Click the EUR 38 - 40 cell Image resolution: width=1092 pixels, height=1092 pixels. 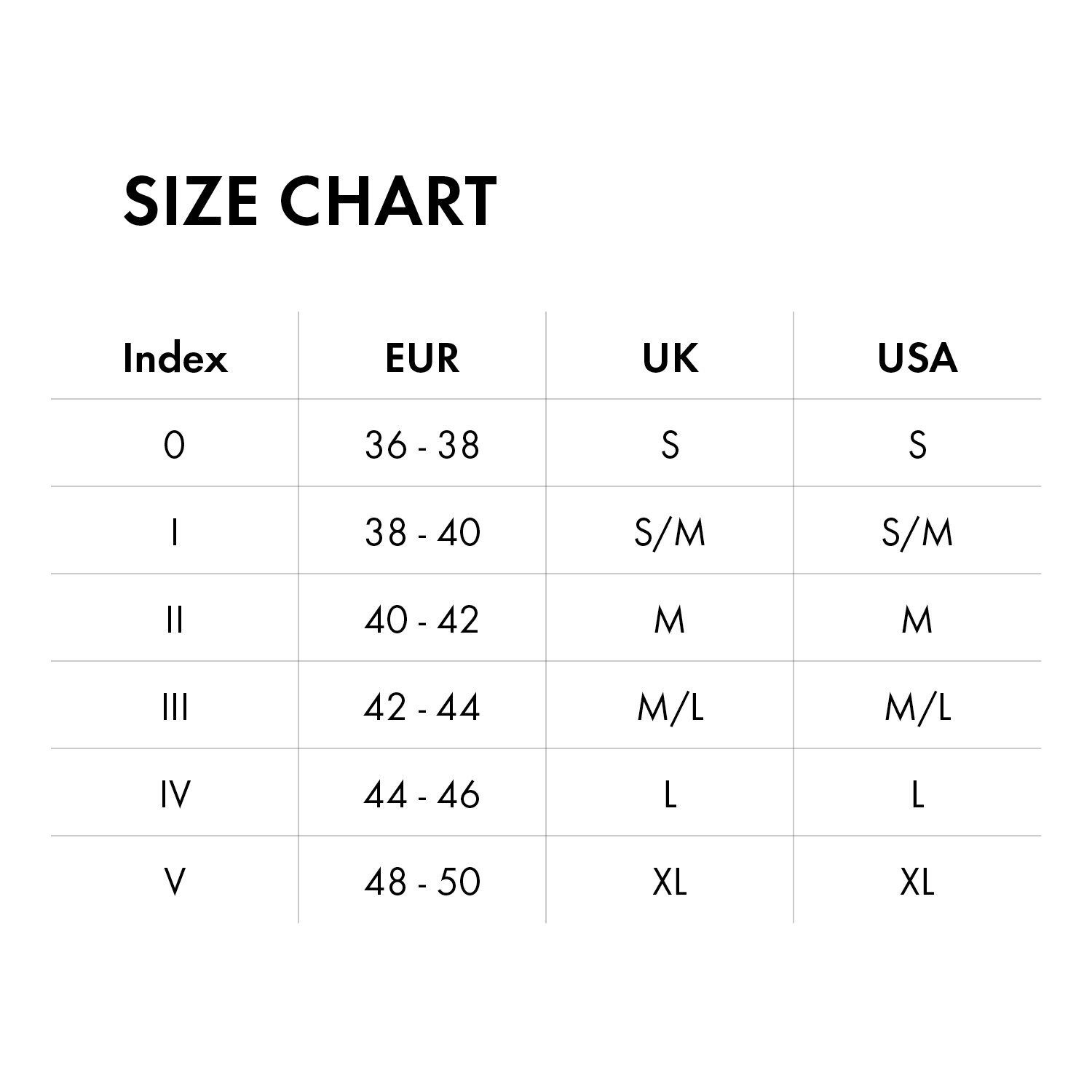click(422, 531)
